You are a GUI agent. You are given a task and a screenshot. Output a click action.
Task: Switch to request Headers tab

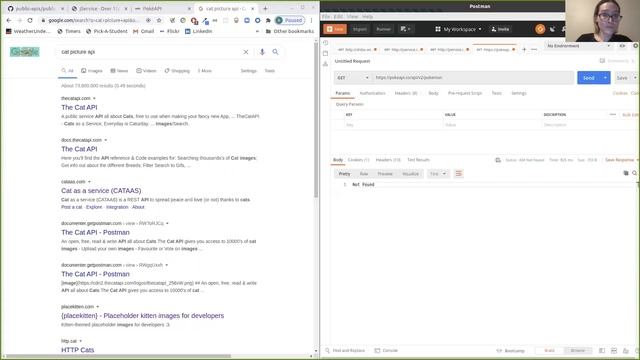[x=406, y=93]
